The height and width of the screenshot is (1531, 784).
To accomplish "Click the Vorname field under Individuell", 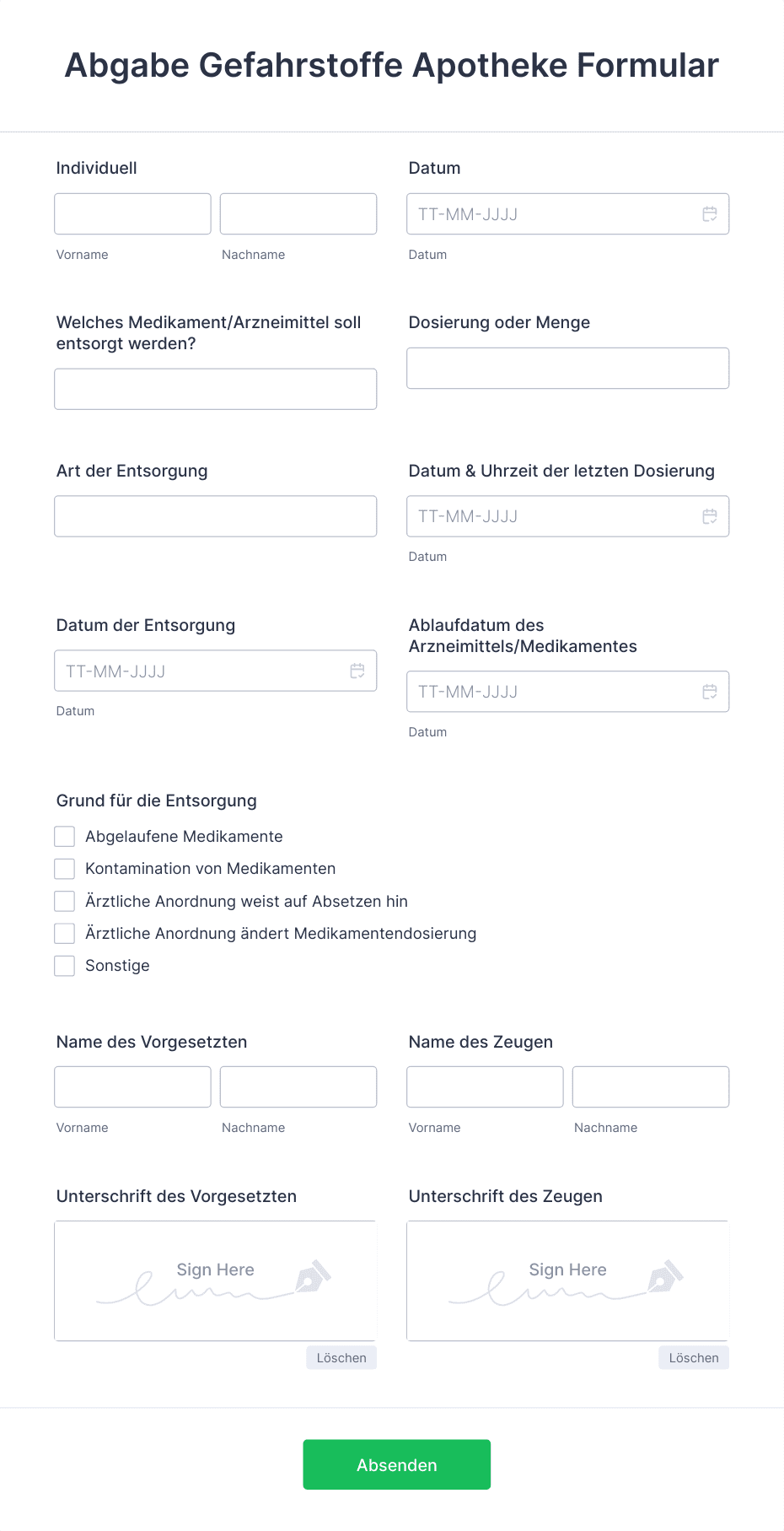I will (x=132, y=213).
